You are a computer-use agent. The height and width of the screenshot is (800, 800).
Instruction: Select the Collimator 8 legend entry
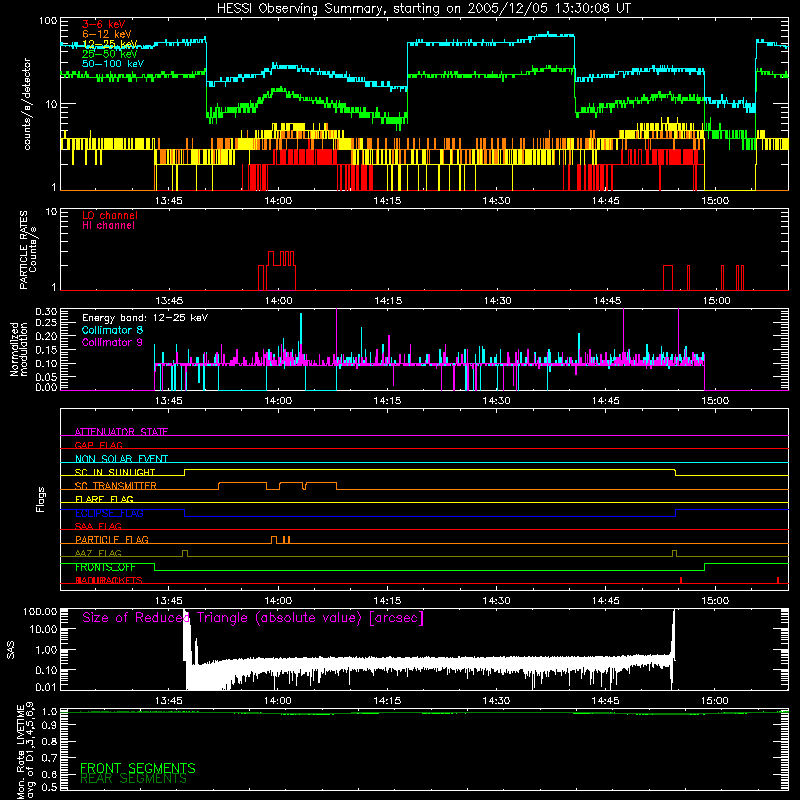(112, 330)
